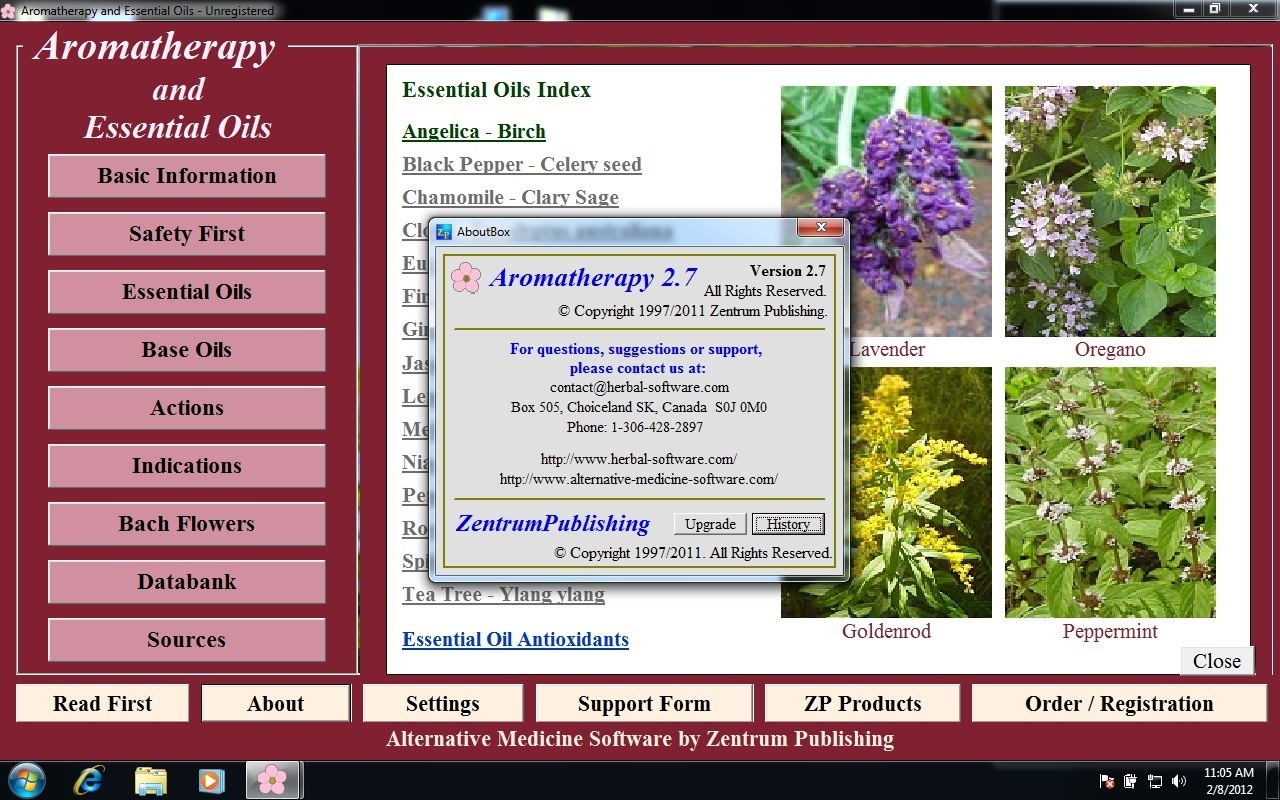Open the Support Form

(644, 703)
